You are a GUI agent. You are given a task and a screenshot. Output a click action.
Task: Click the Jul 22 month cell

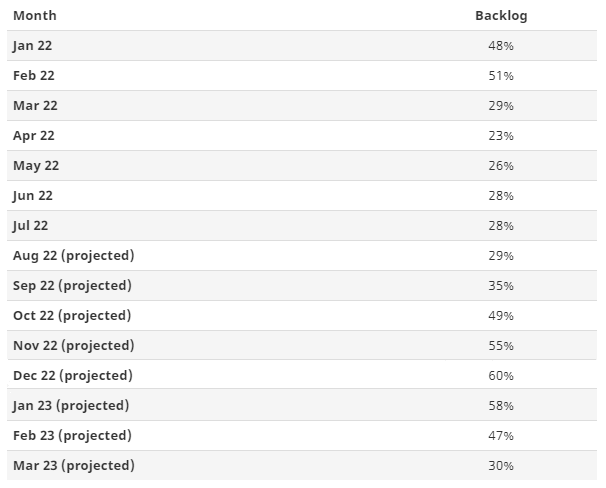coord(31,226)
